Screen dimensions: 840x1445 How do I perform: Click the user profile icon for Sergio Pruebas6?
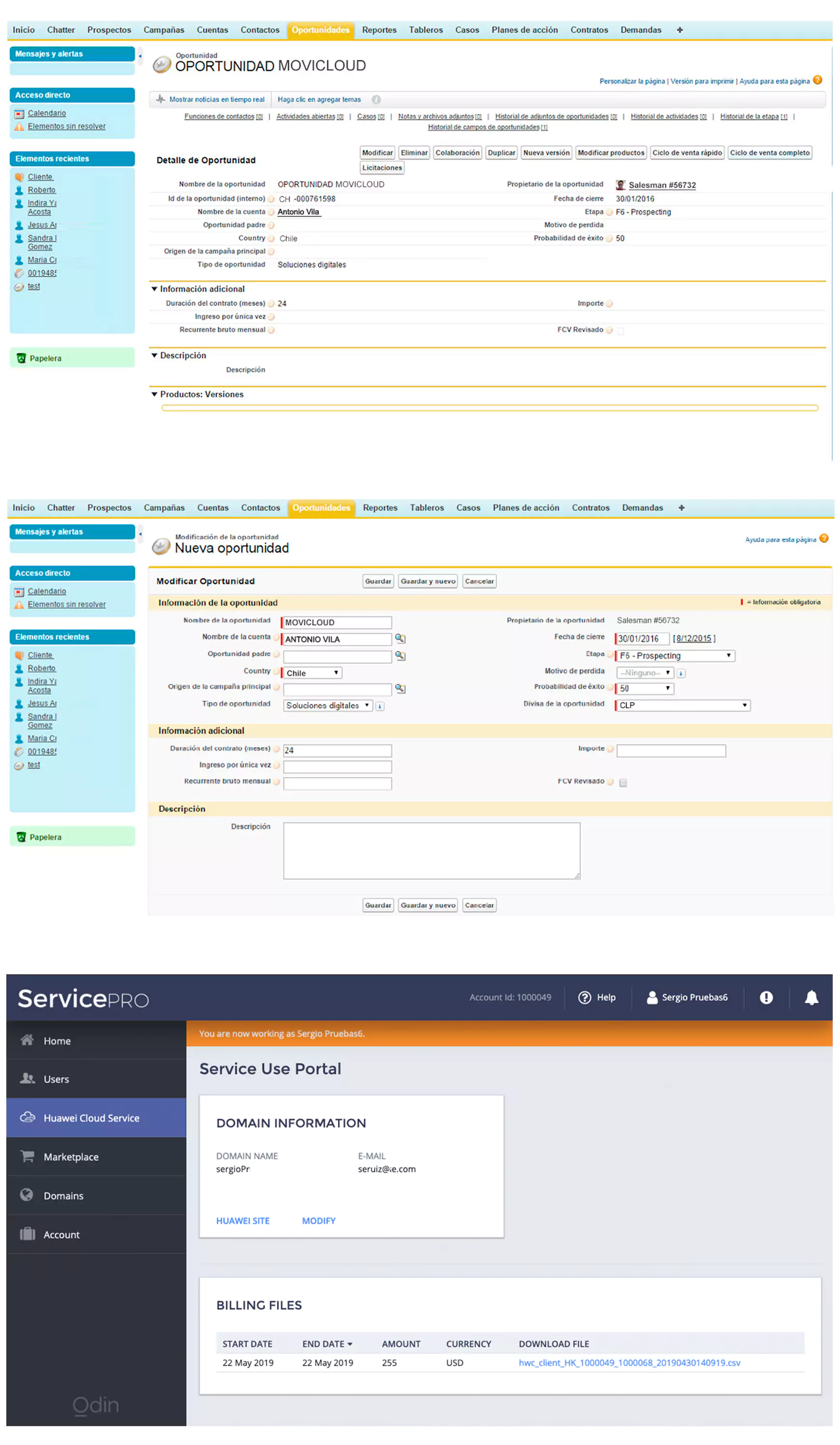pyautogui.click(x=652, y=997)
